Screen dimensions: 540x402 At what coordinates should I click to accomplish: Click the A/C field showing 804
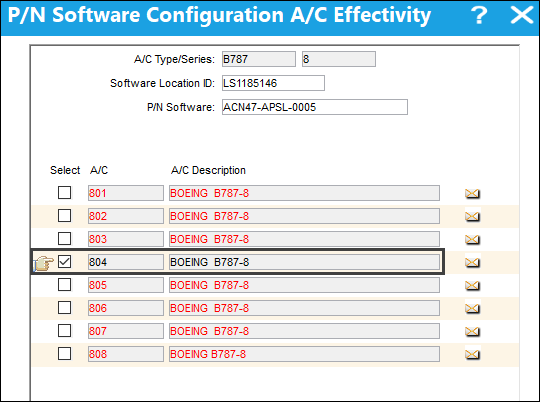tap(126, 262)
